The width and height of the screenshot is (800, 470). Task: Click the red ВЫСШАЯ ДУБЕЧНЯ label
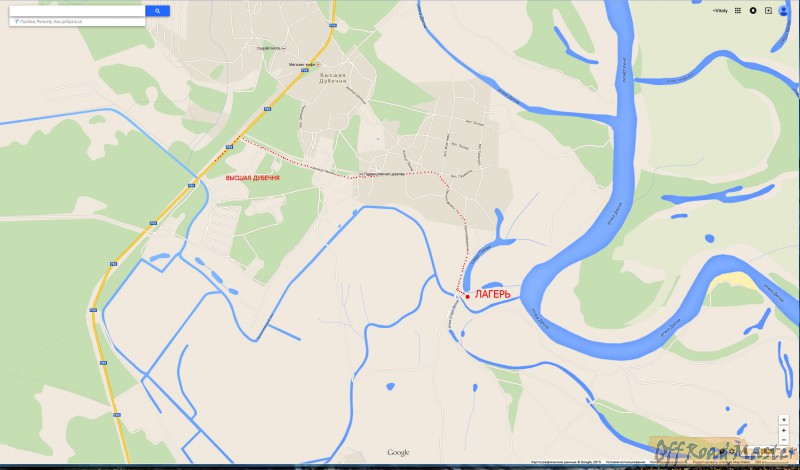coord(253,178)
